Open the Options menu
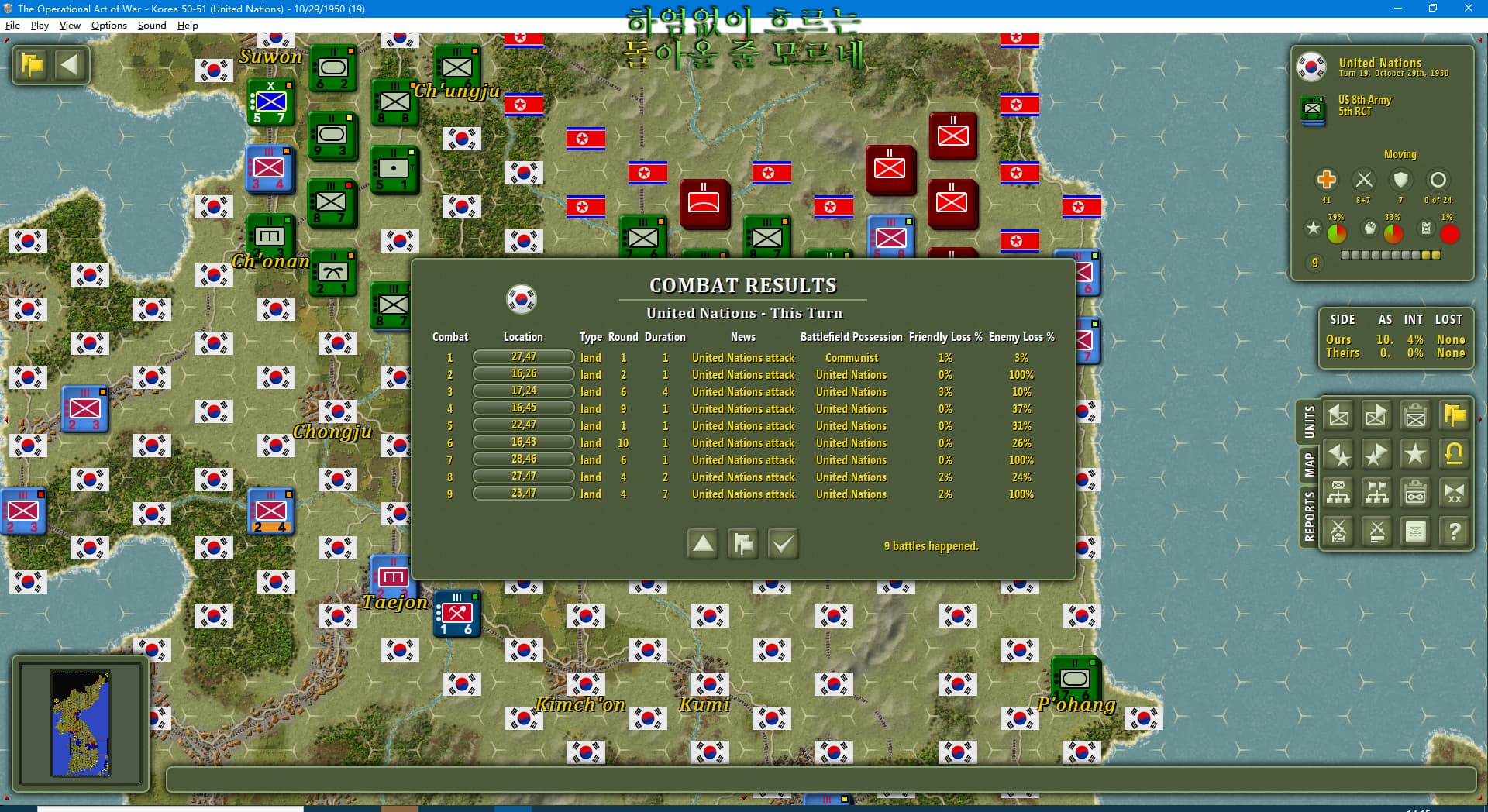Image resolution: width=1488 pixels, height=812 pixels. tap(108, 25)
